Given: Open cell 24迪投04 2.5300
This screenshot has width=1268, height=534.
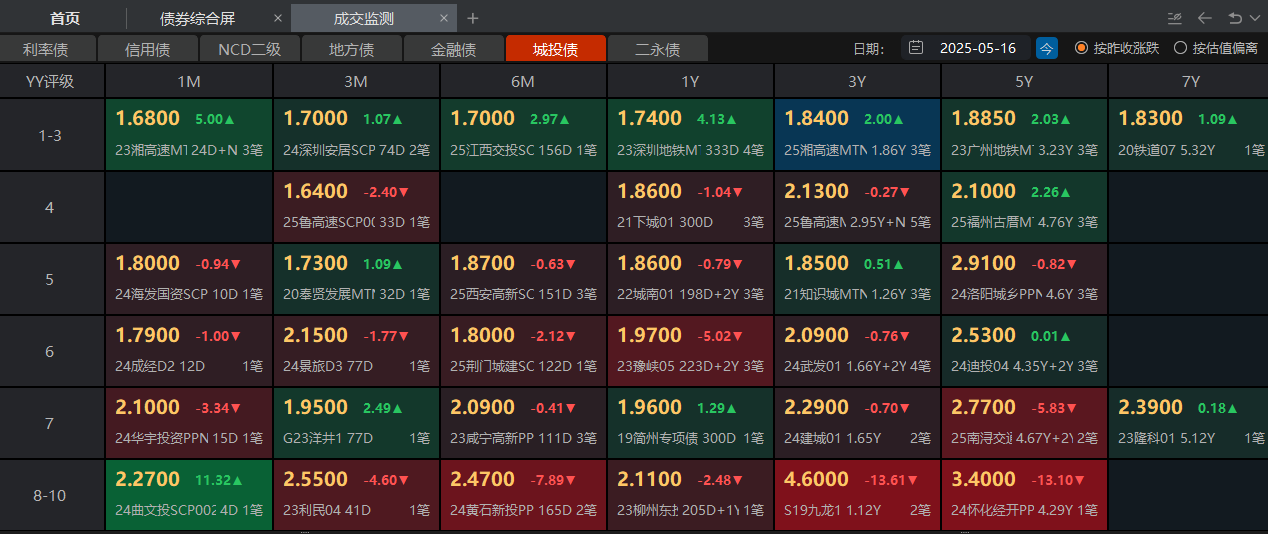Looking at the screenshot, I should 1024,351.
